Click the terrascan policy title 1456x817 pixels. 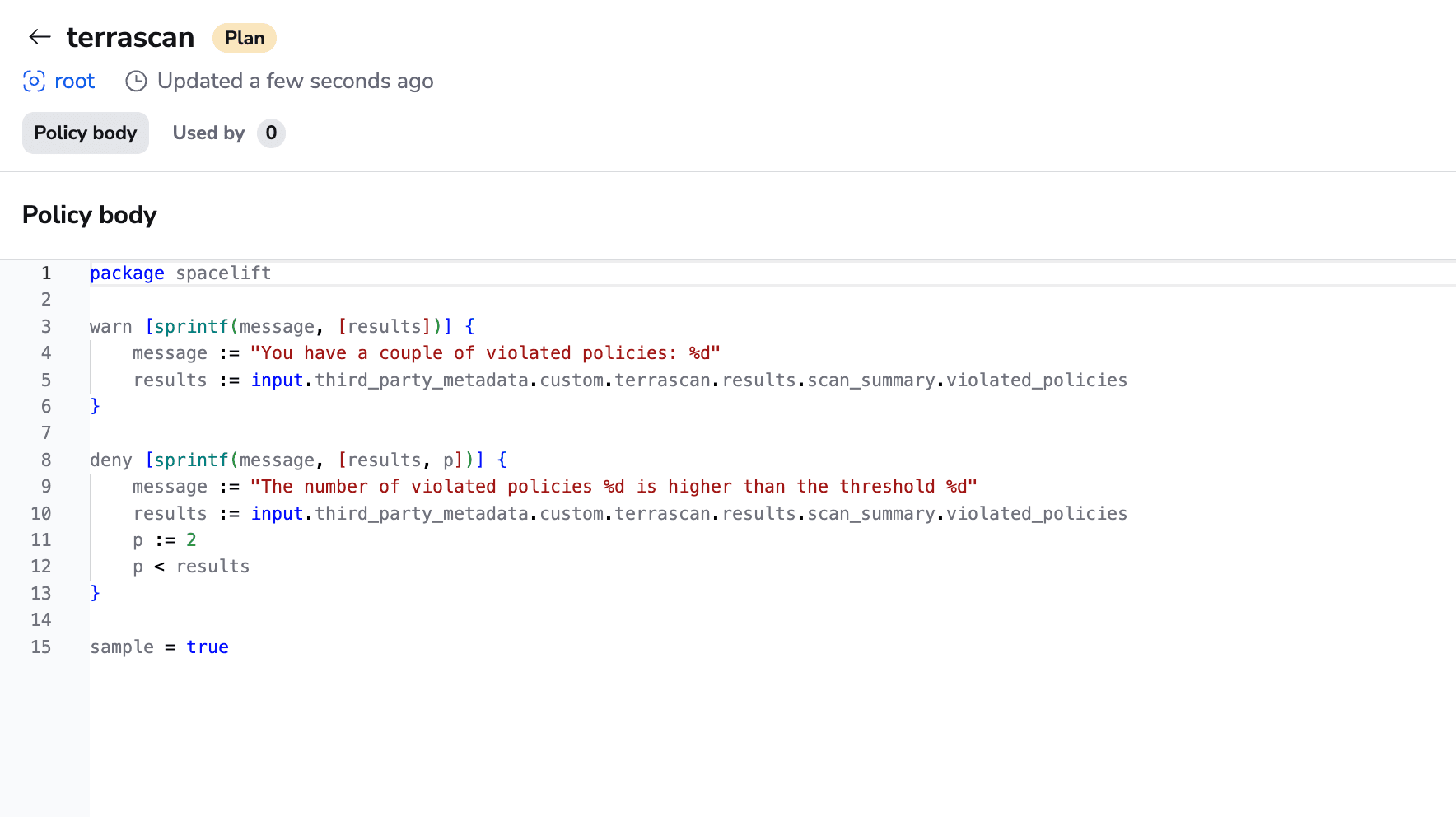pos(130,37)
